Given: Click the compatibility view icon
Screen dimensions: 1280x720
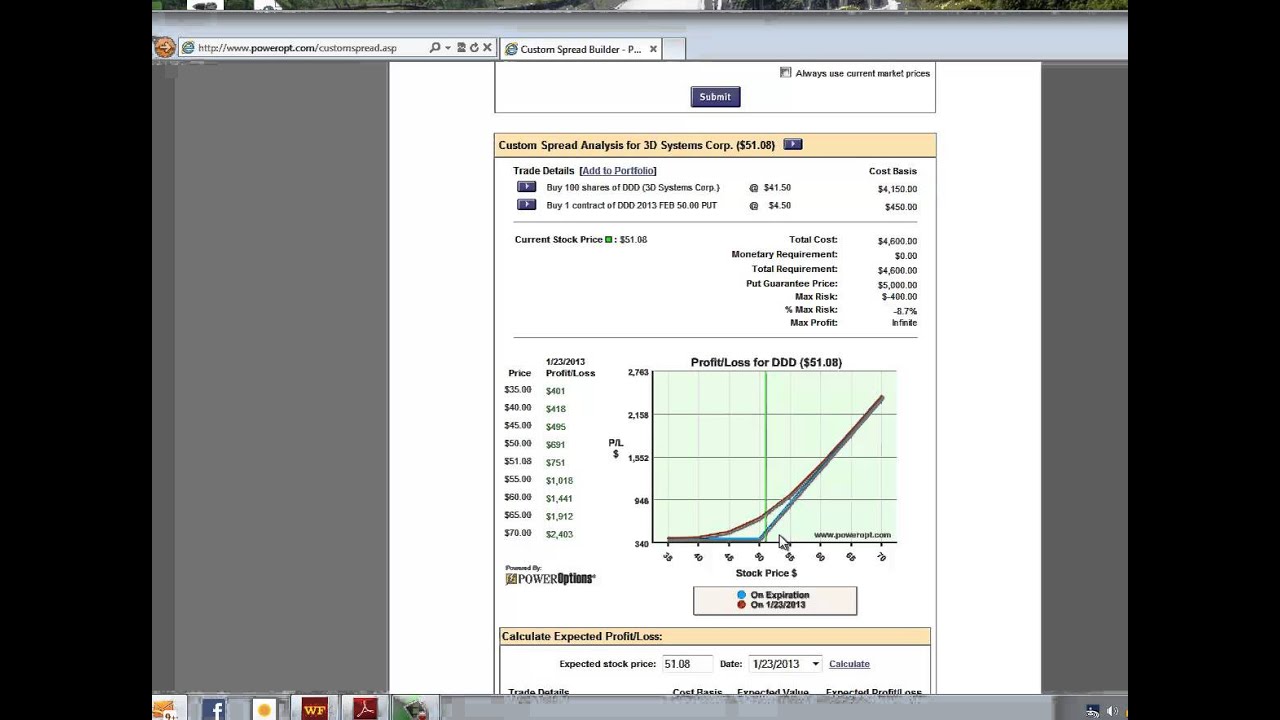Looking at the screenshot, I should (461, 48).
